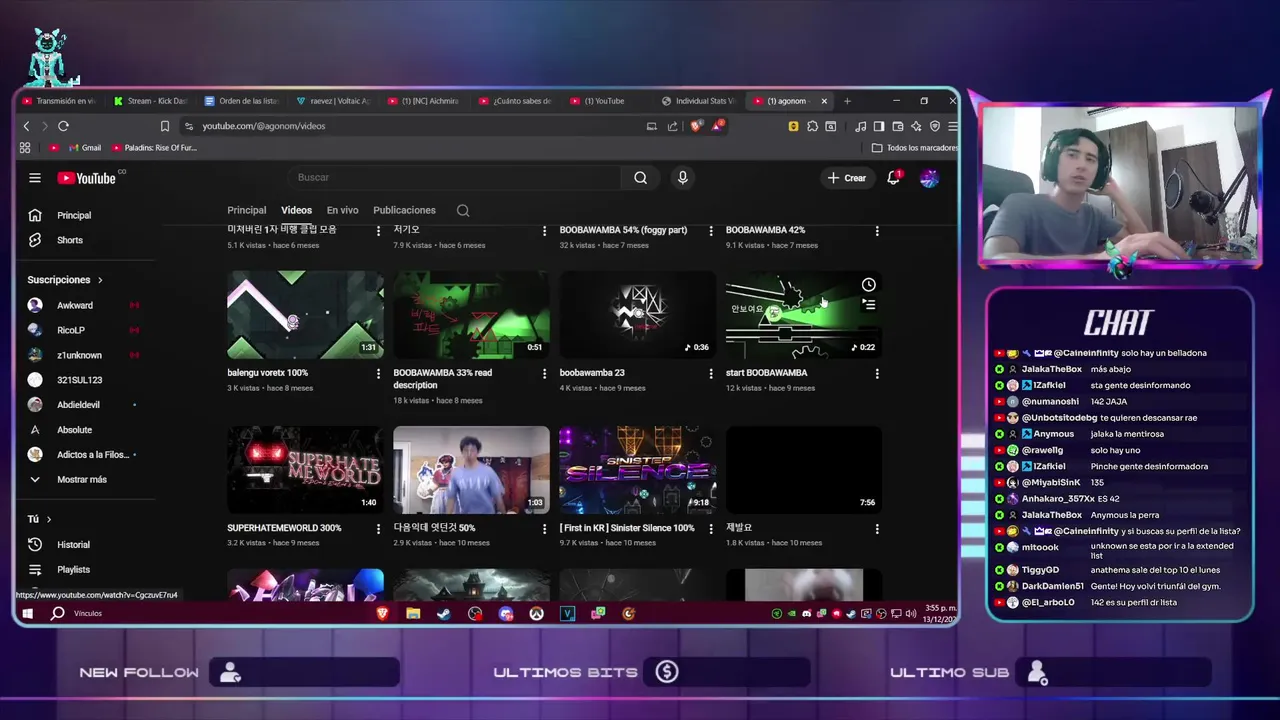Viewport: 1280px width, 720px height.
Task: Start voice search with the microphone icon
Action: click(x=683, y=178)
